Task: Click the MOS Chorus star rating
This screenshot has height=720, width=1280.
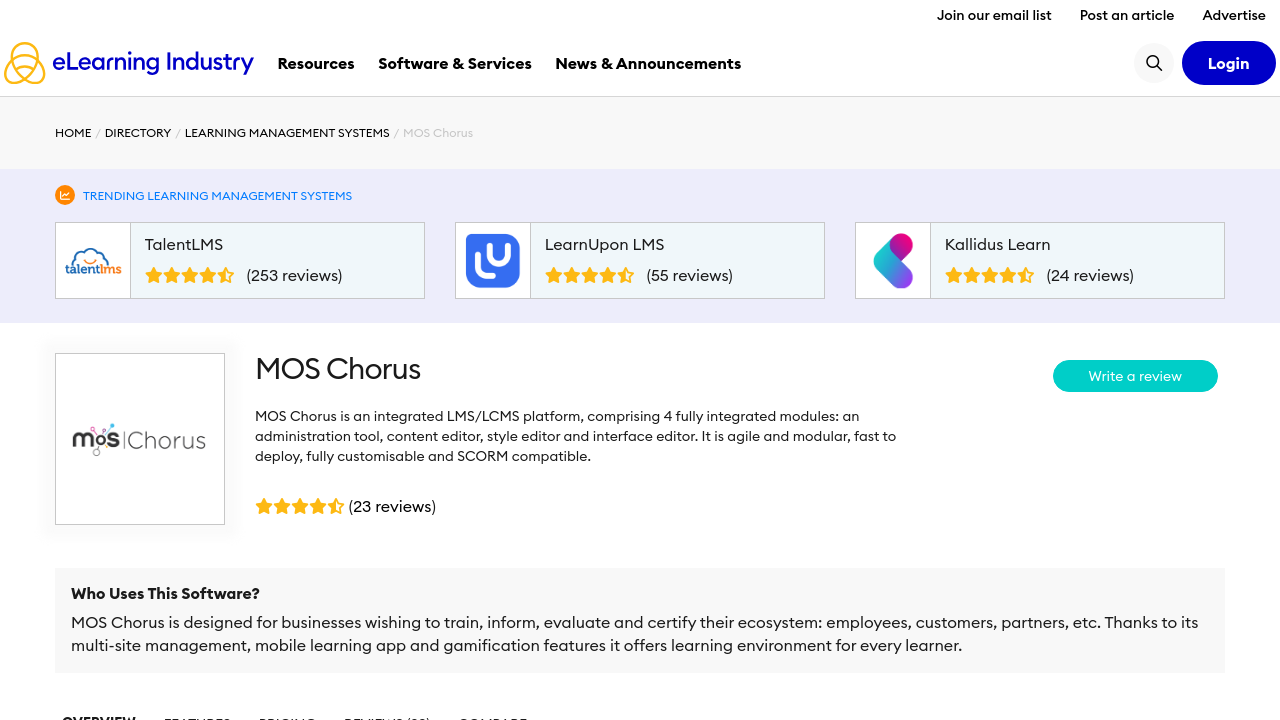Action: point(300,506)
